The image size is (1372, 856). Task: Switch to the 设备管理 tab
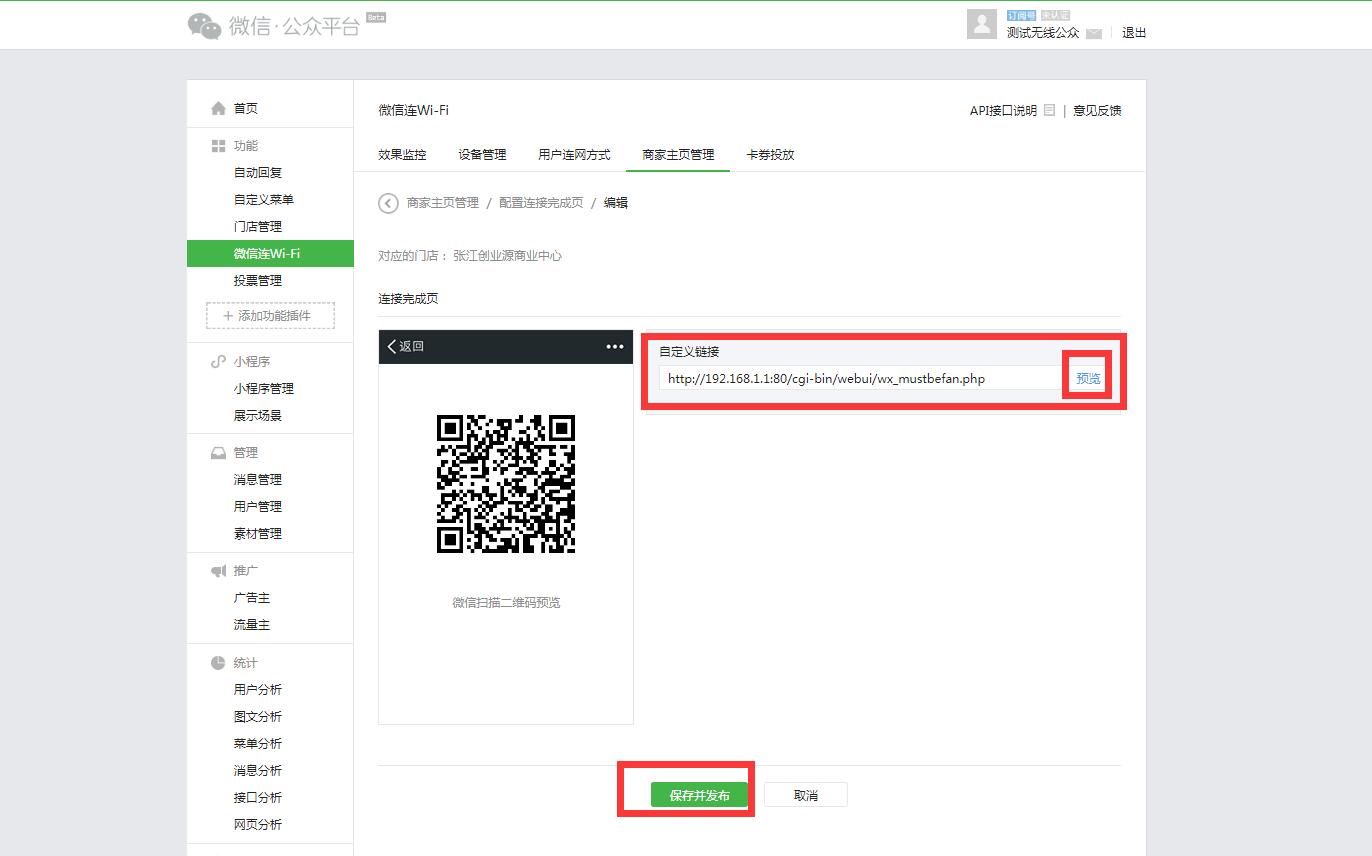(x=482, y=155)
